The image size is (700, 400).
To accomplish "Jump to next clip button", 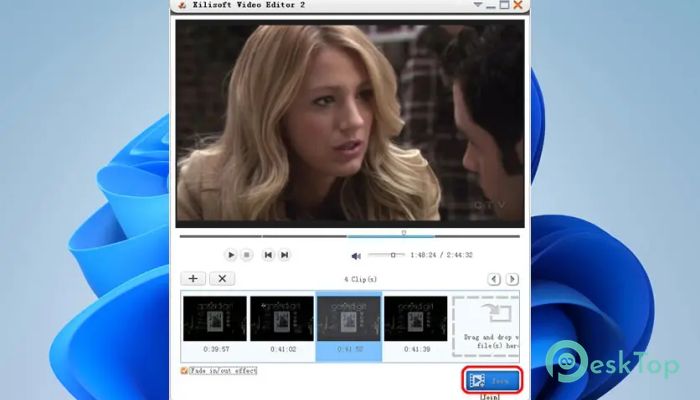I will pos(284,255).
